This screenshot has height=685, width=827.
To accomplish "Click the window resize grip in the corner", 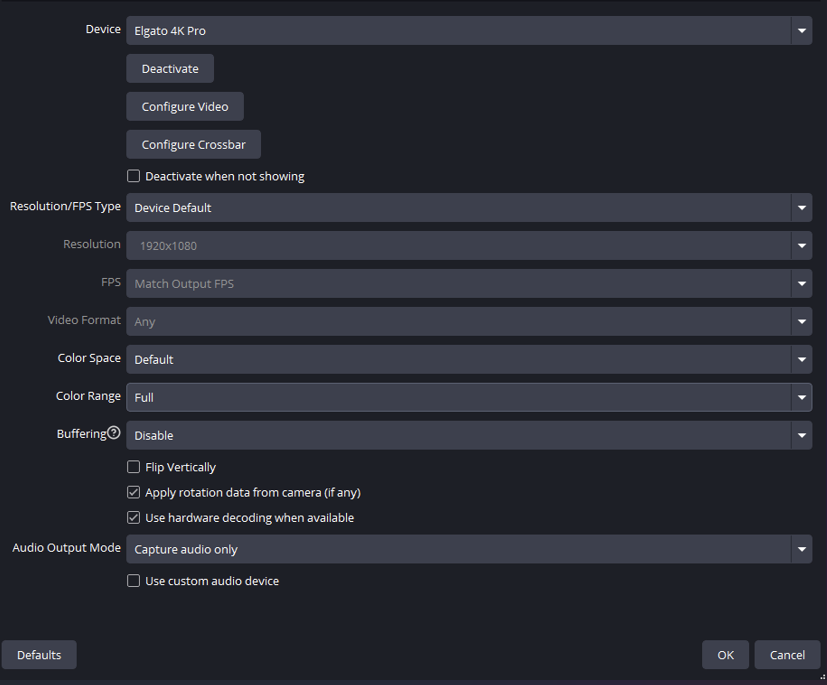I will point(822,677).
